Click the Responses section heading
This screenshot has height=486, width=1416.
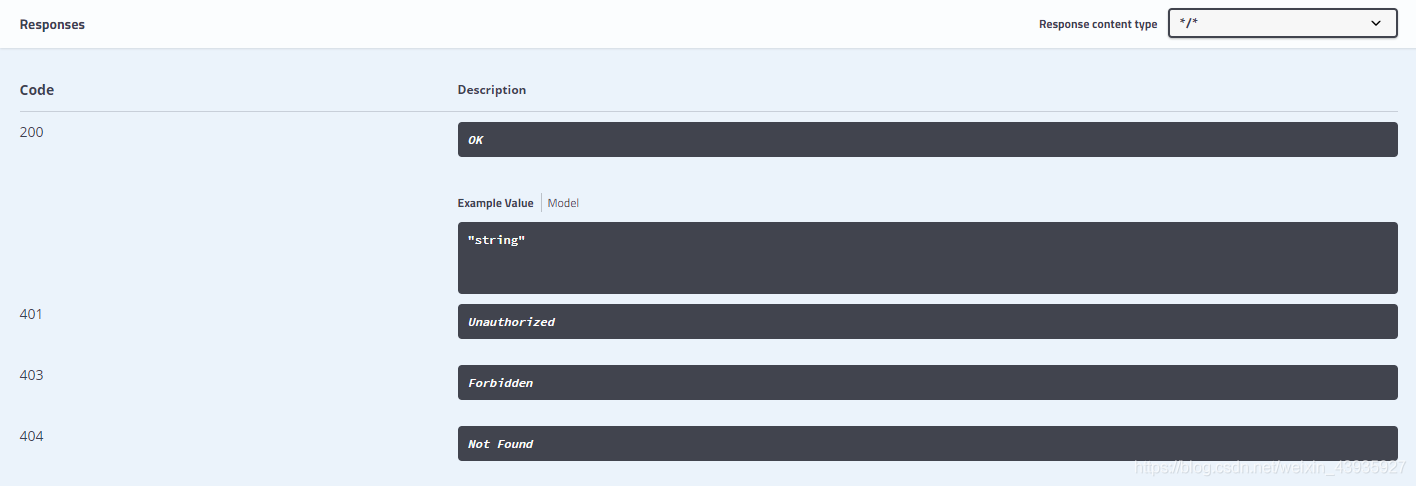[x=52, y=24]
